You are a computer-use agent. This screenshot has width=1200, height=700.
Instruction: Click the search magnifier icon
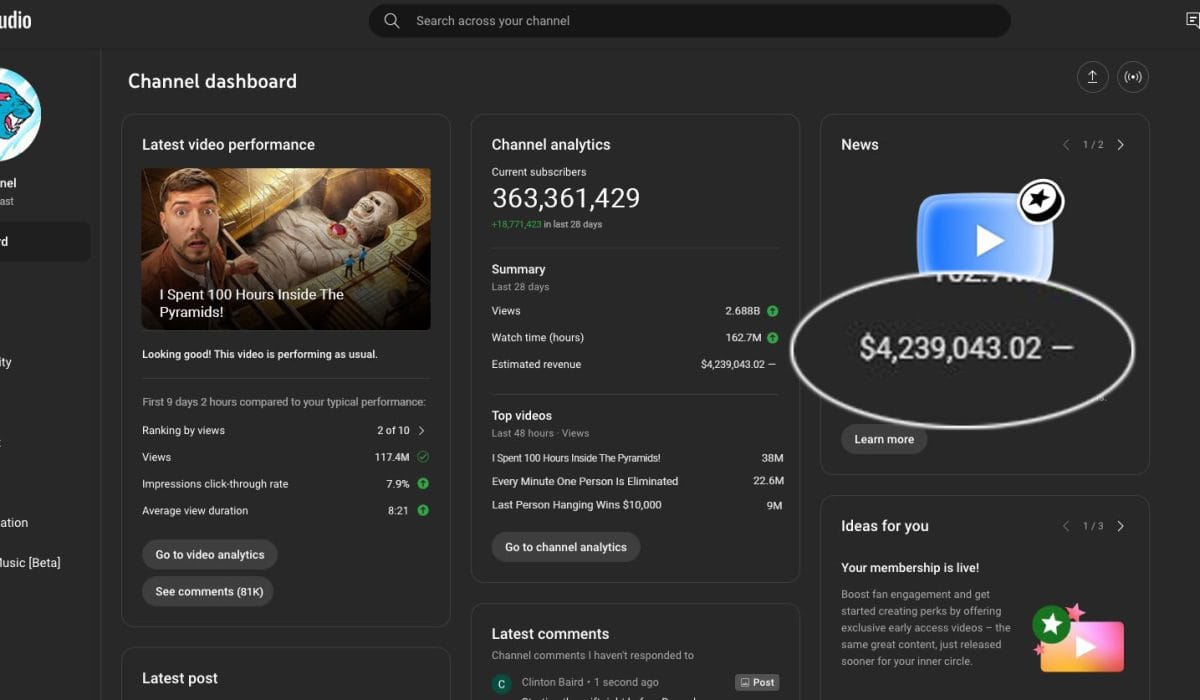pyautogui.click(x=392, y=21)
